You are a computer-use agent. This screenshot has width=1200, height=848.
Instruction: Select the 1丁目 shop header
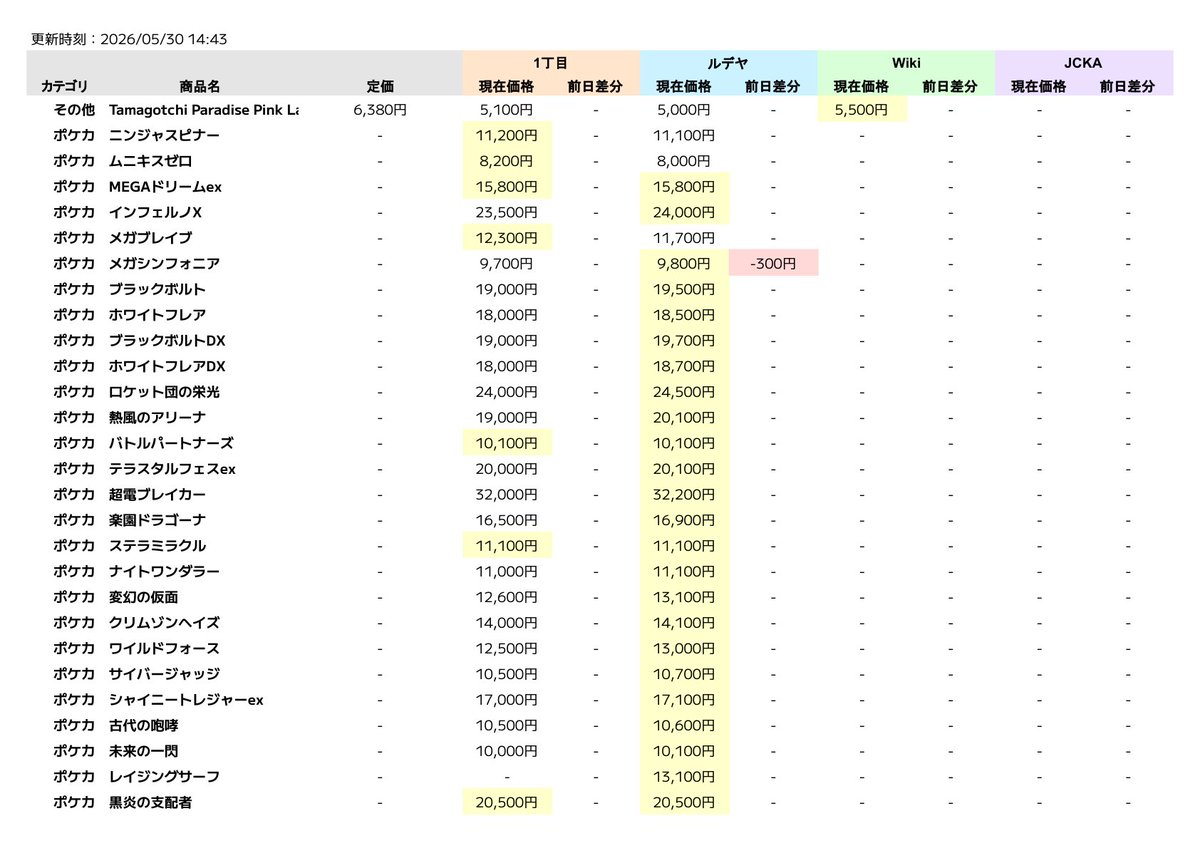551,63
